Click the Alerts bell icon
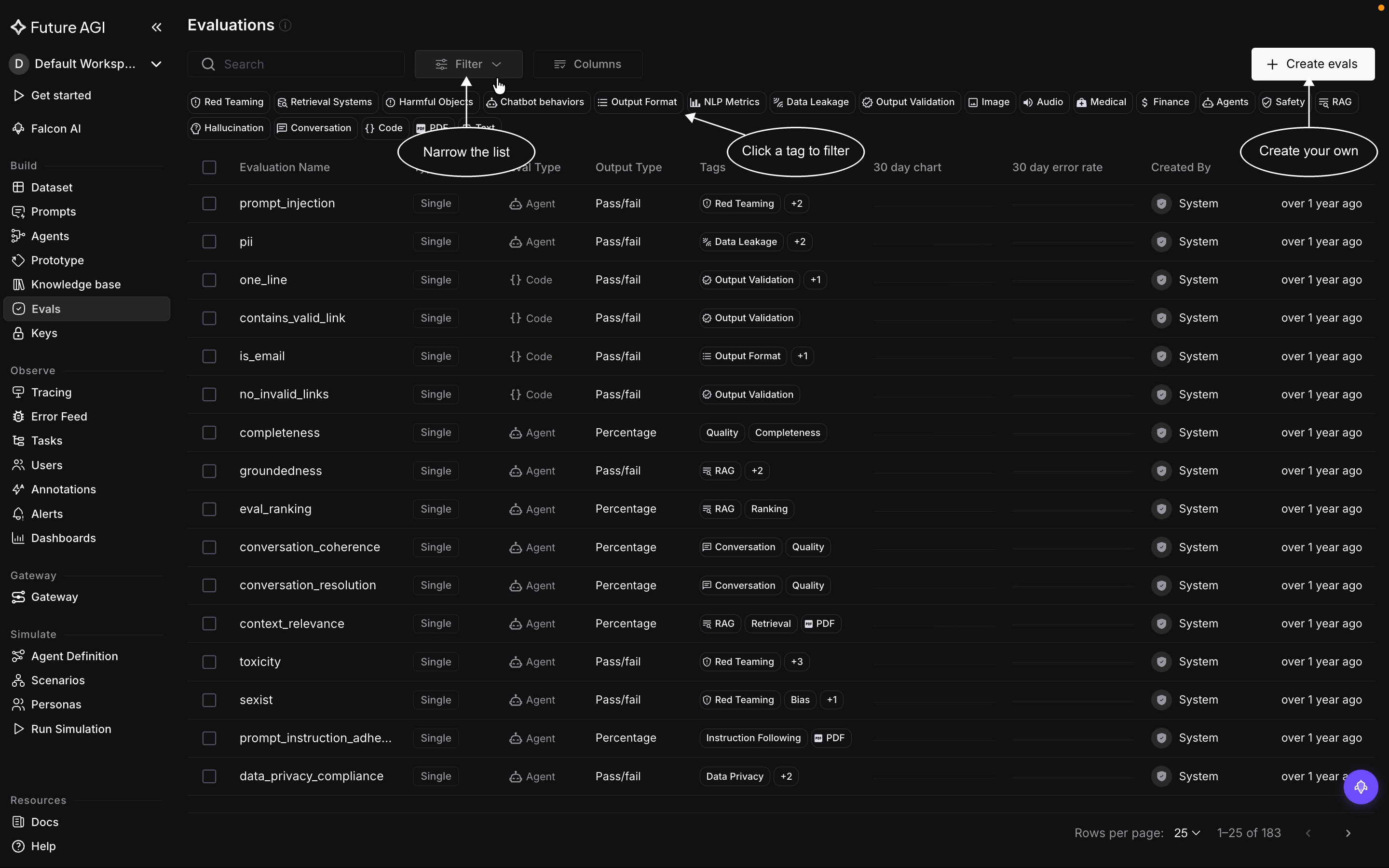 [18, 514]
